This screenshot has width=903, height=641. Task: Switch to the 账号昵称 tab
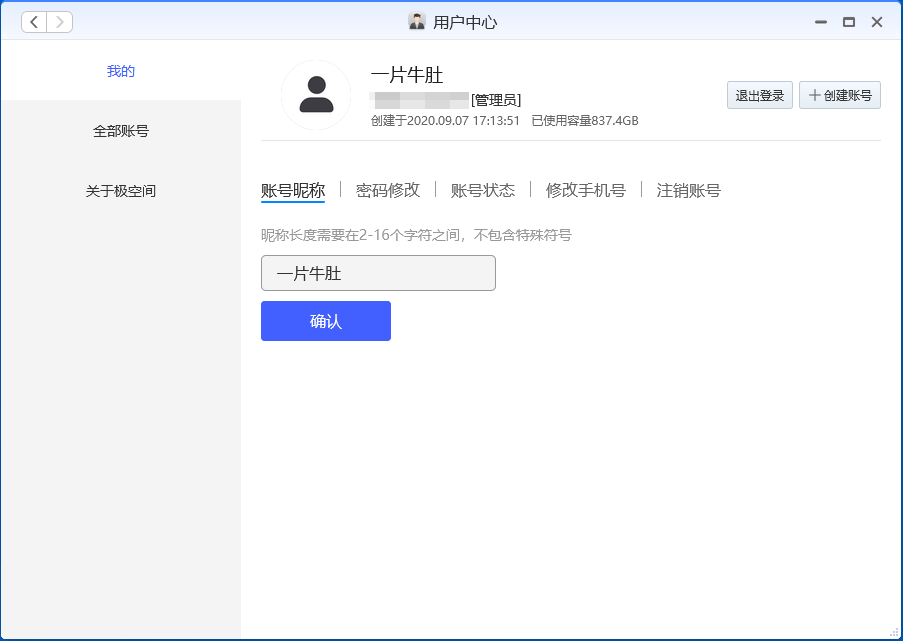[293, 190]
